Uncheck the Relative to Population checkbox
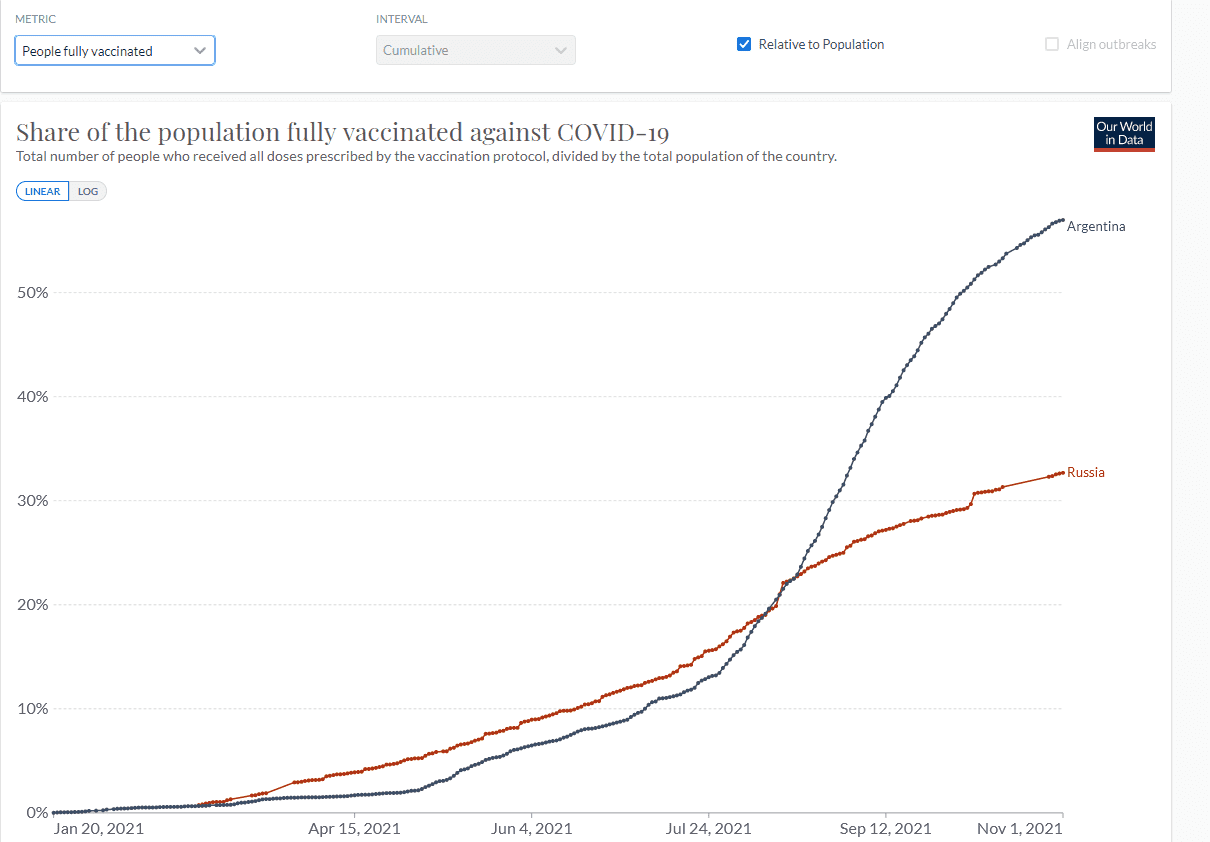1210x842 pixels. (744, 44)
